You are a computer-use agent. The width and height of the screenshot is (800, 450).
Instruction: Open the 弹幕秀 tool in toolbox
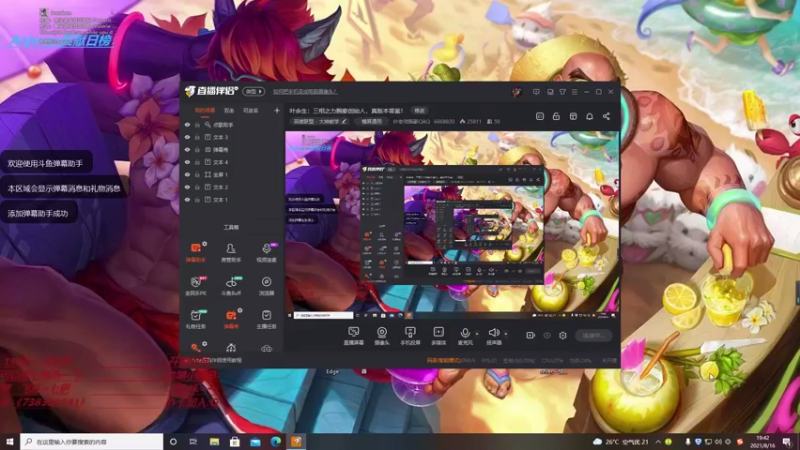231,319
